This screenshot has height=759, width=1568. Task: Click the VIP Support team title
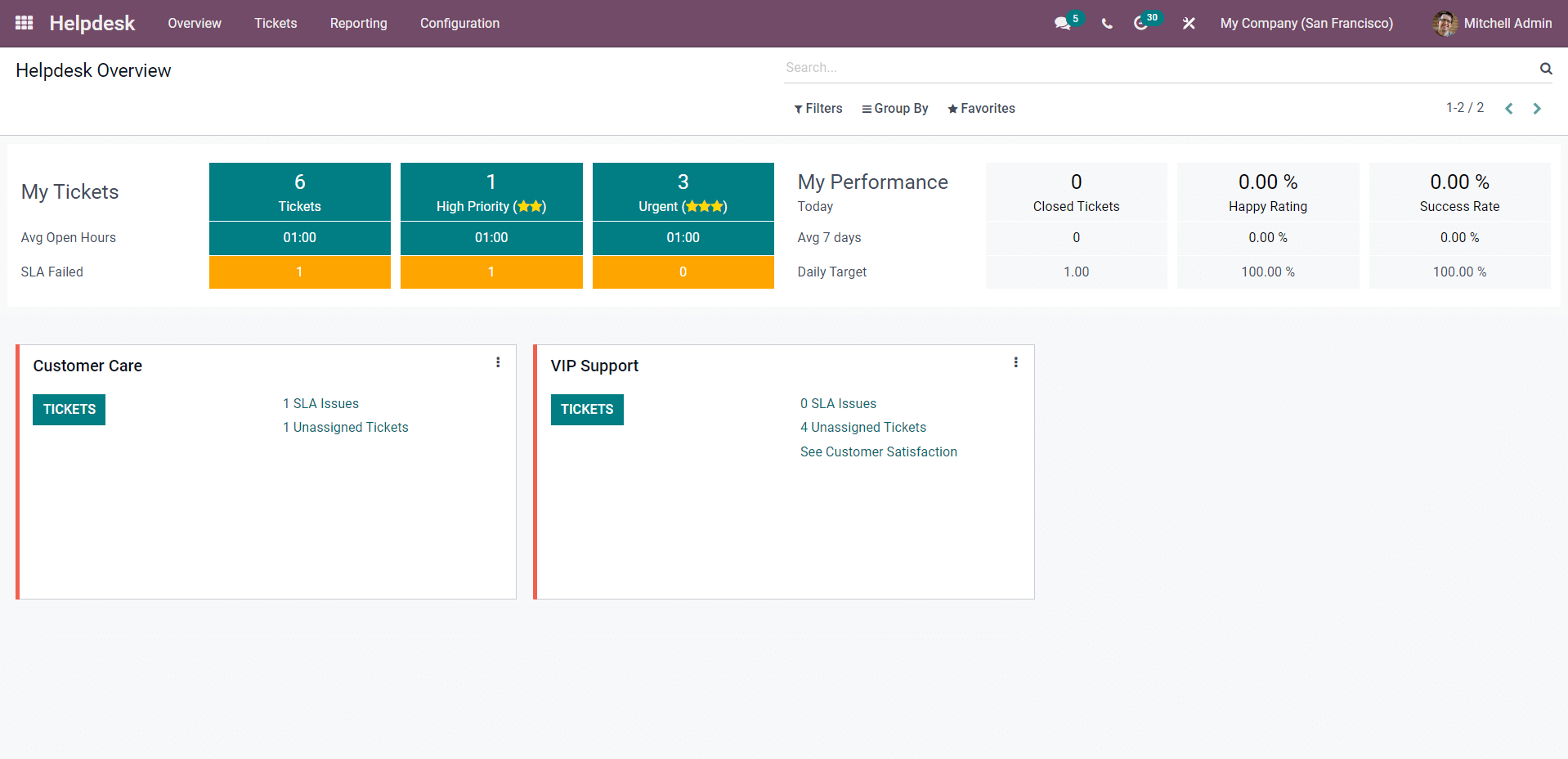tap(594, 366)
